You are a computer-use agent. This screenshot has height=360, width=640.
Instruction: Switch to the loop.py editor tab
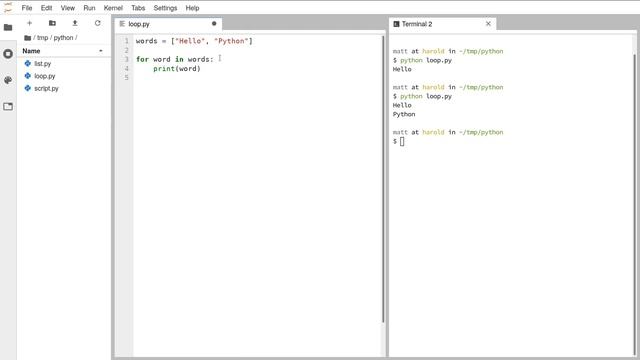[x=168, y=24]
